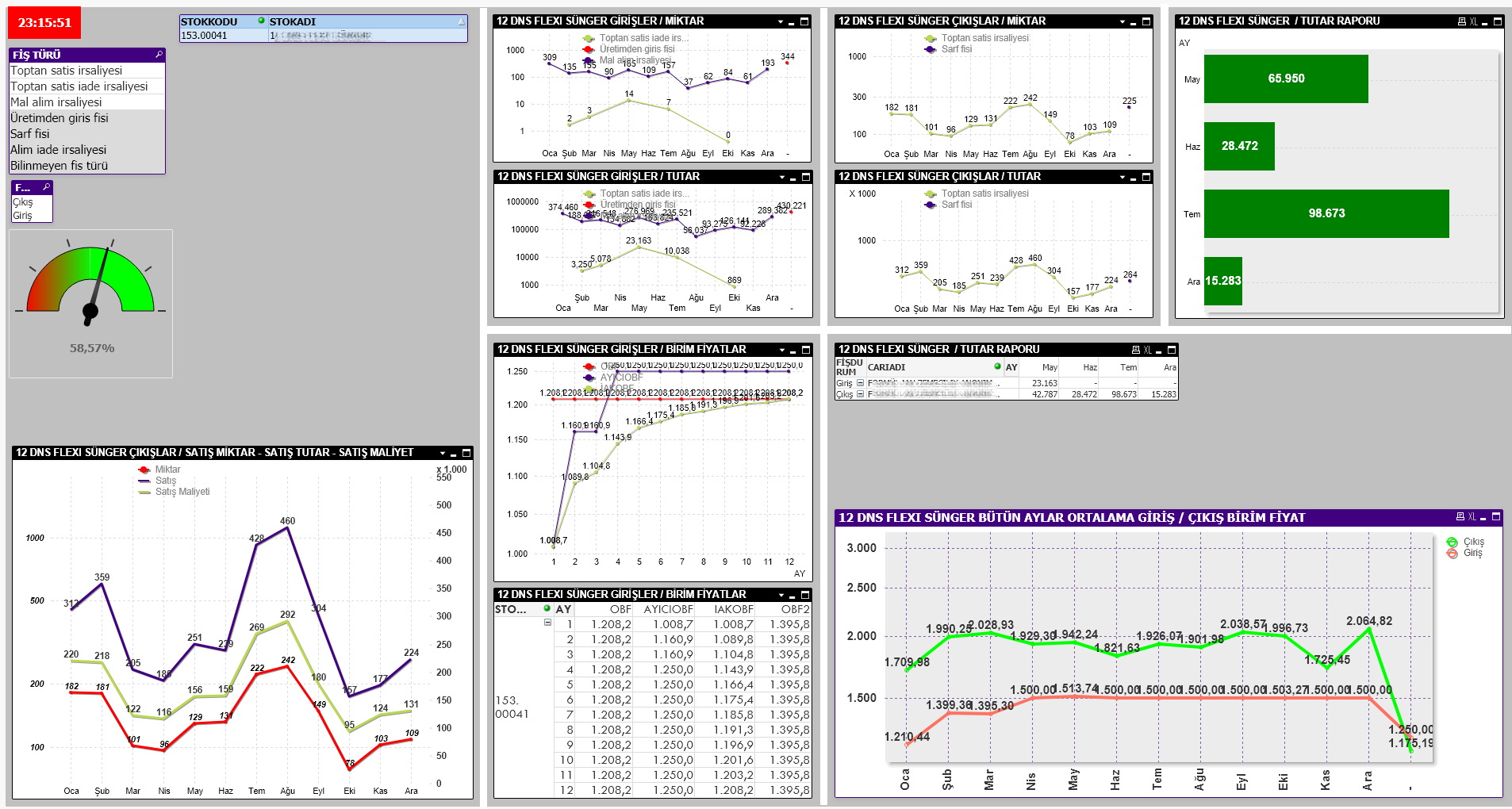Select Sarf fisi in the FİŞ TÜRÜ list
Viewport: 1512px width, 809px height.
[30, 134]
